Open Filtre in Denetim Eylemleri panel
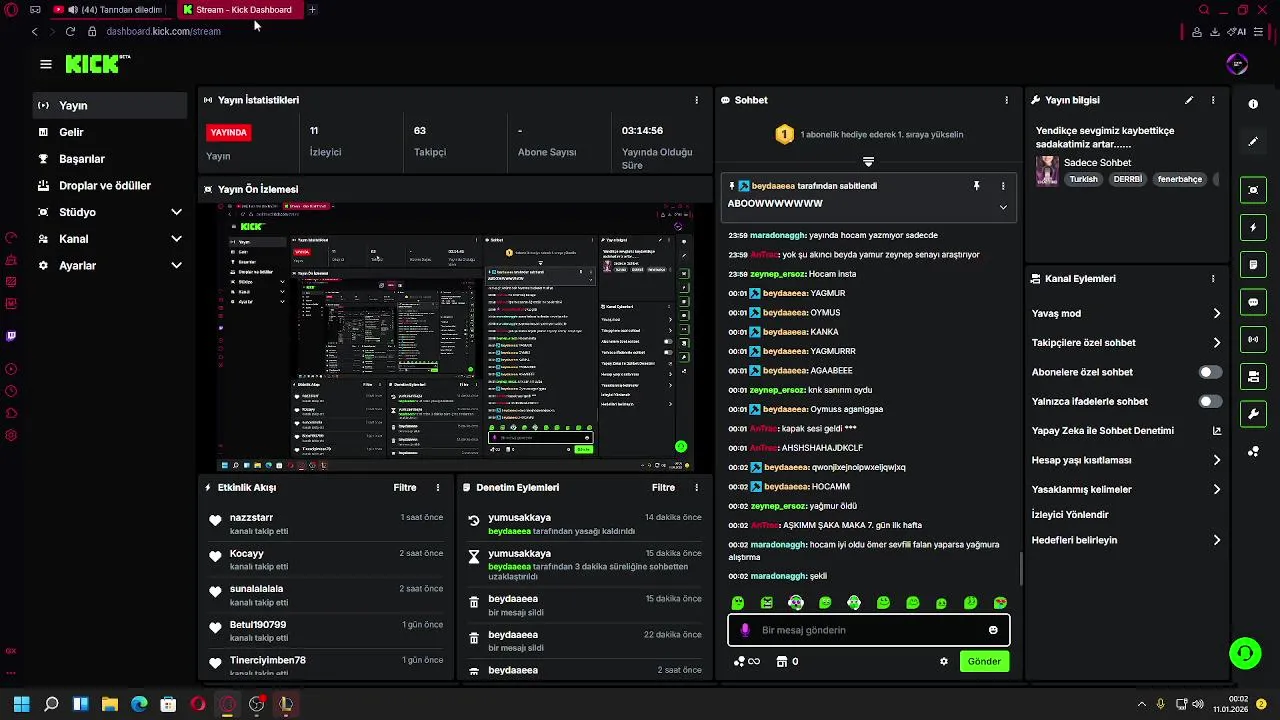 [x=663, y=488]
